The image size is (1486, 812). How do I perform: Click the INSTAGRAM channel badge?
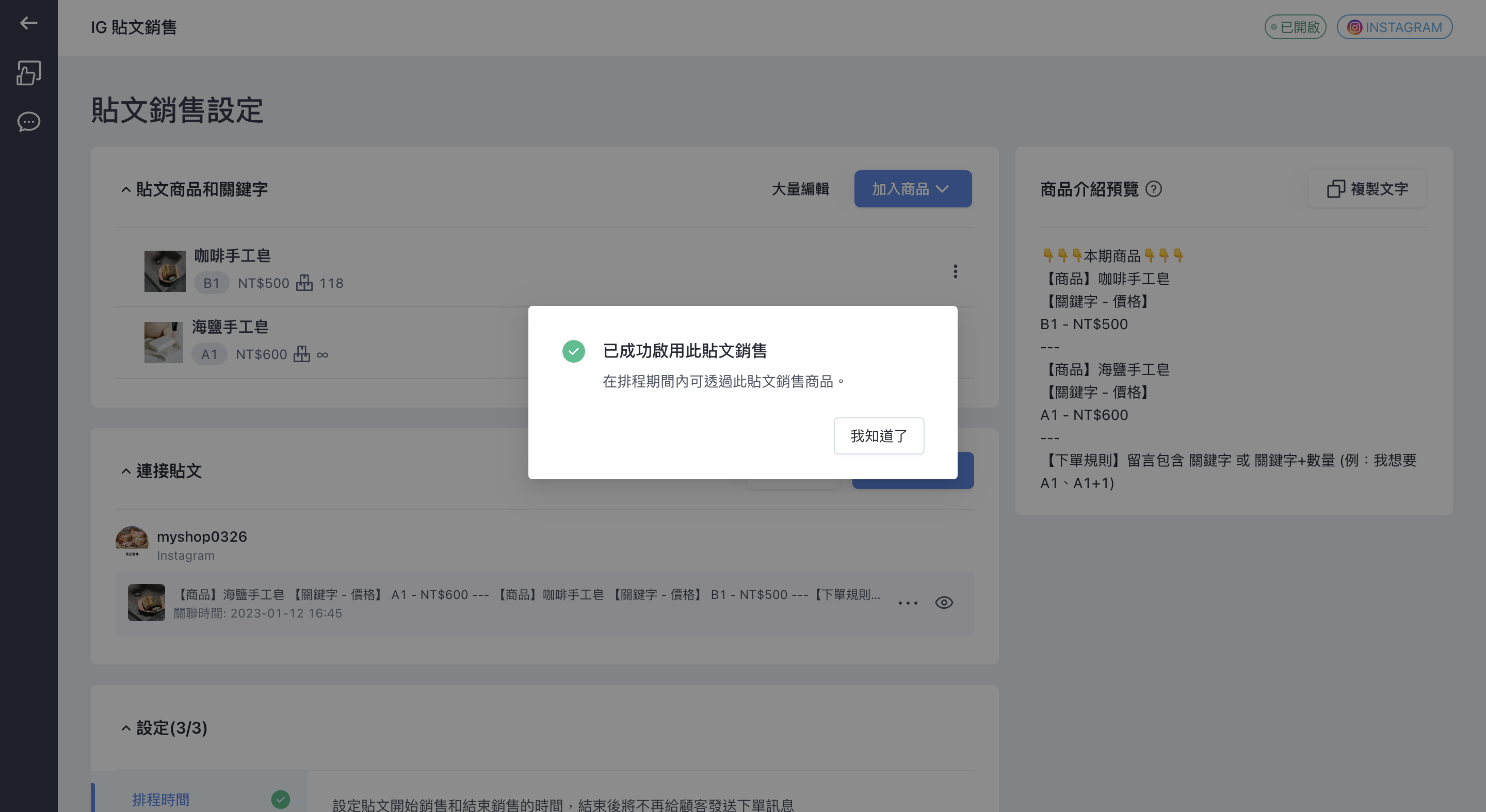[x=1394, y=27]
